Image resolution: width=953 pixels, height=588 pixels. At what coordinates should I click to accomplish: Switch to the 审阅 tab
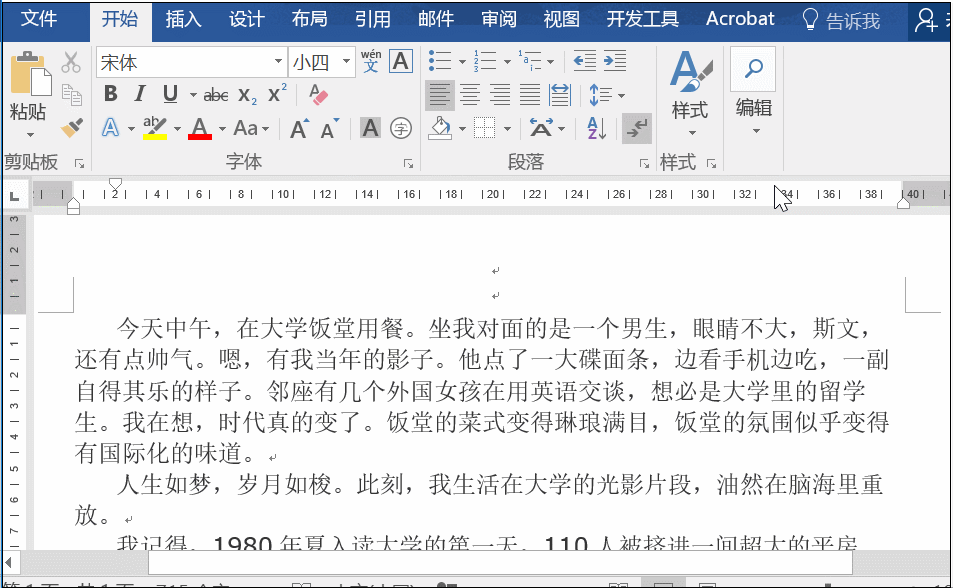[498, 19]
